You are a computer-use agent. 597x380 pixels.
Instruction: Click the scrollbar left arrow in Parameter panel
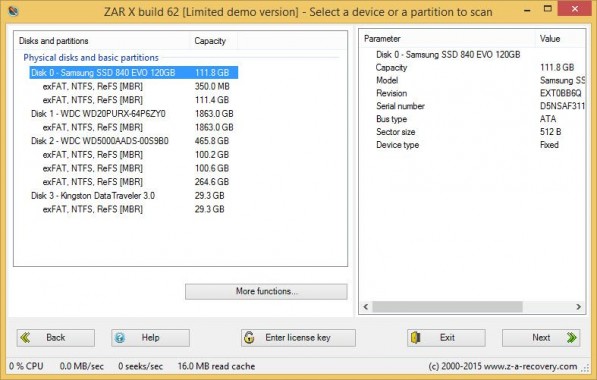pyautogui.click(x=366, y=307)
